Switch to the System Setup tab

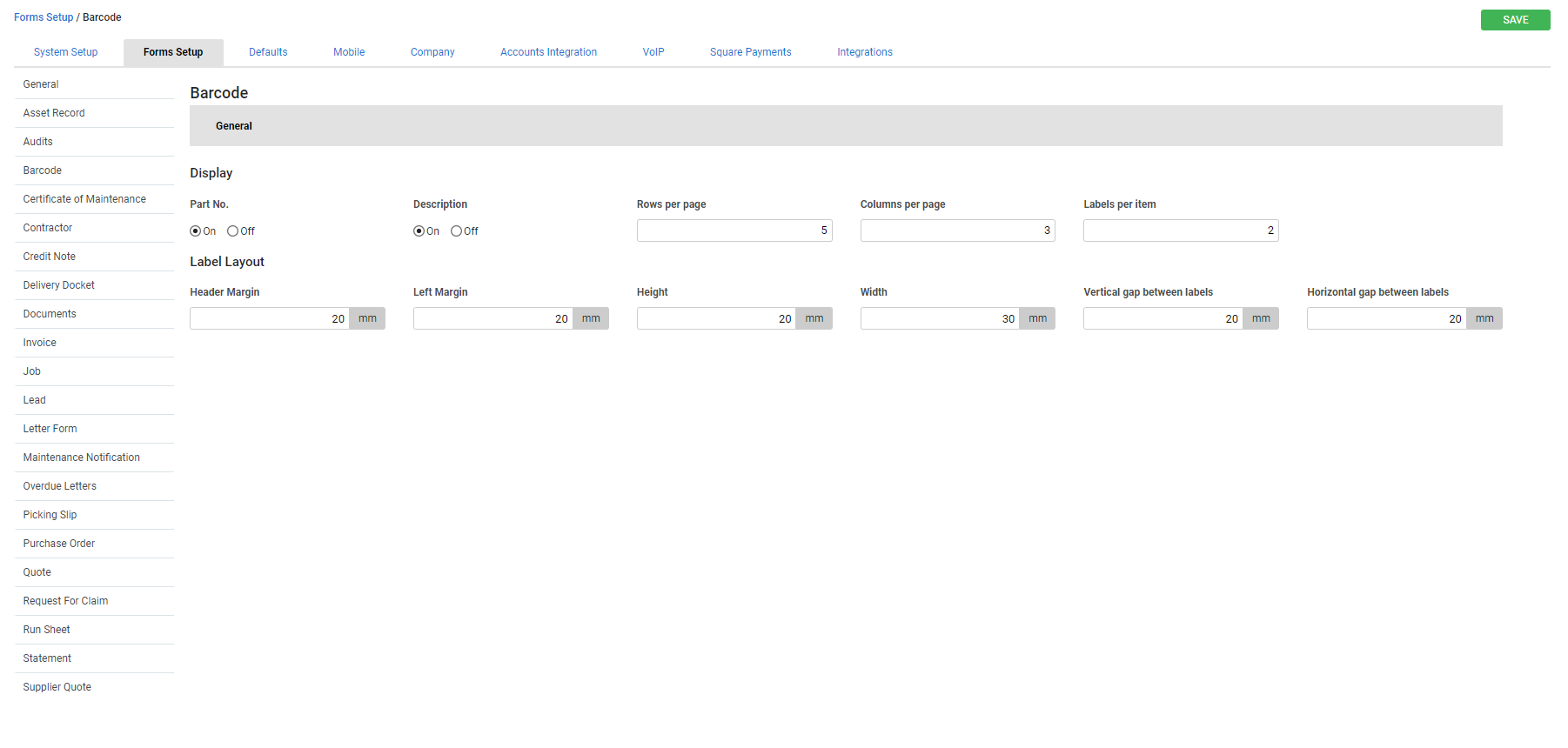(65, 52)
